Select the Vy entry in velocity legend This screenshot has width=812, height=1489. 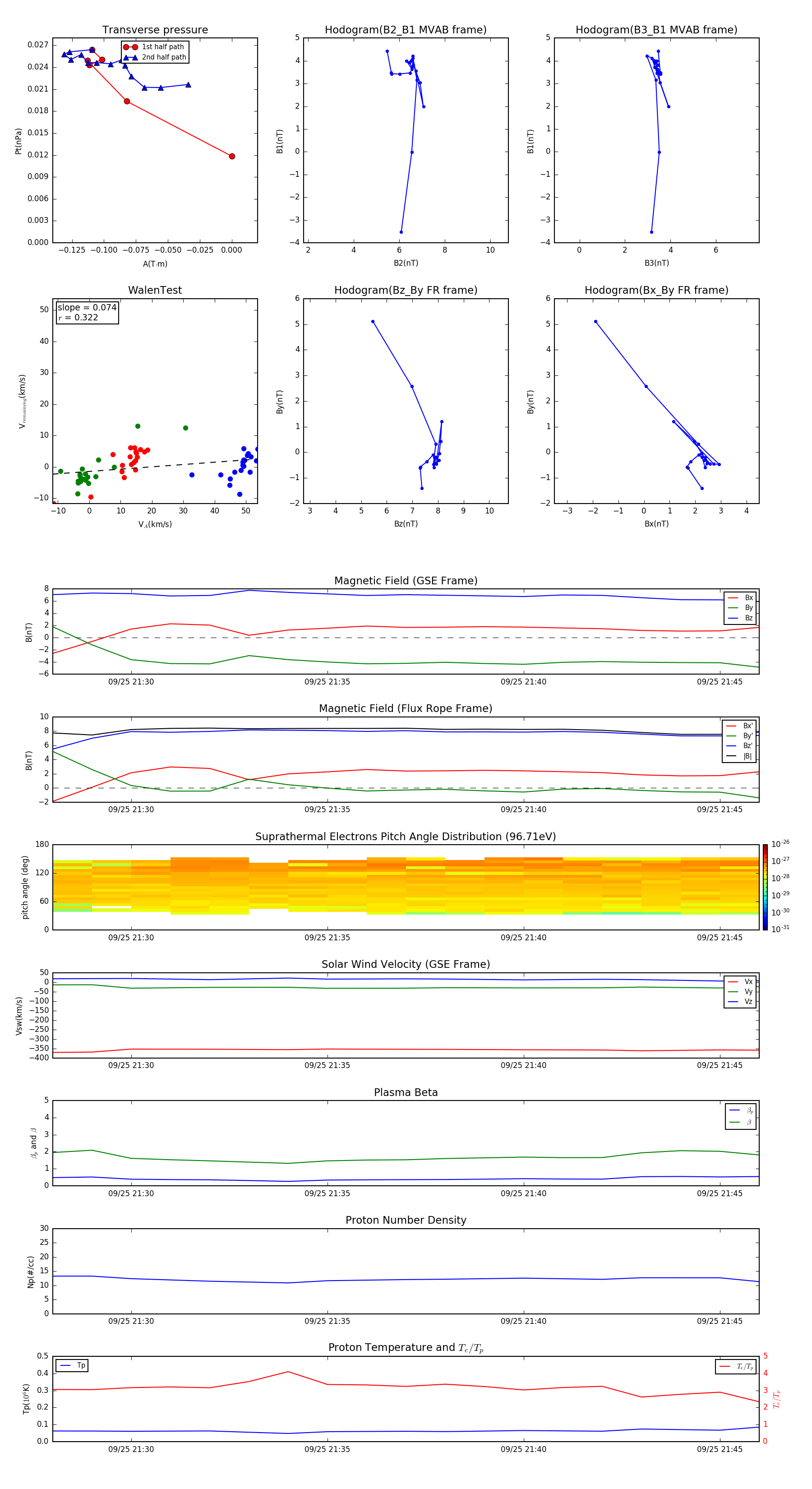coord(740,991)
